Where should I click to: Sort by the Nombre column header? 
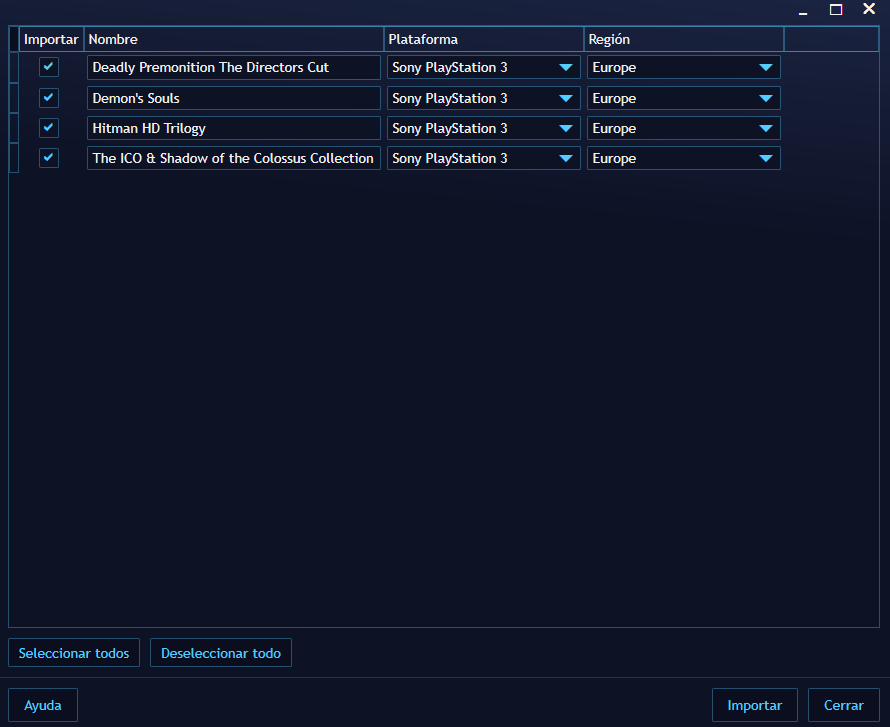tap(234, 39)
